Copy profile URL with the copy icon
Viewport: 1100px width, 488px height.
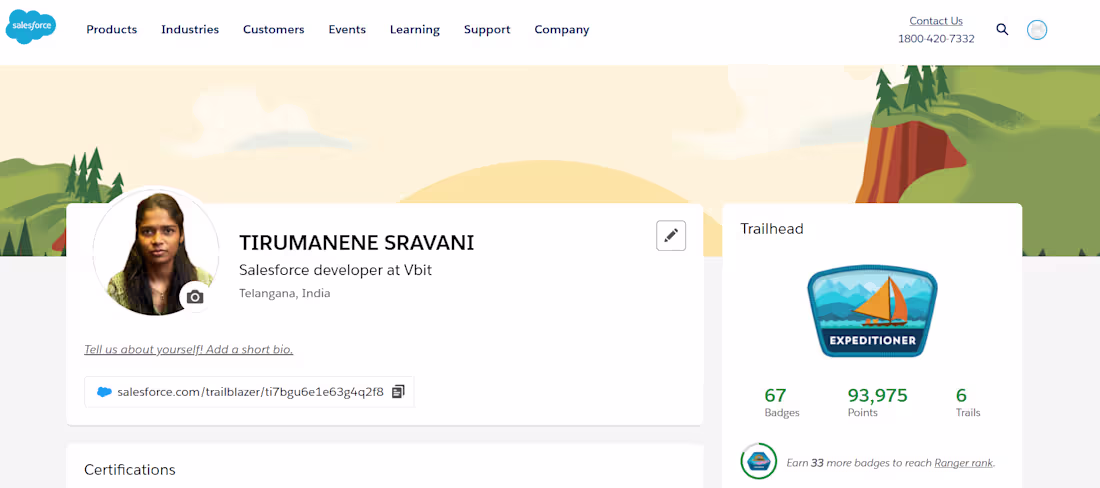tap(398, 391)
